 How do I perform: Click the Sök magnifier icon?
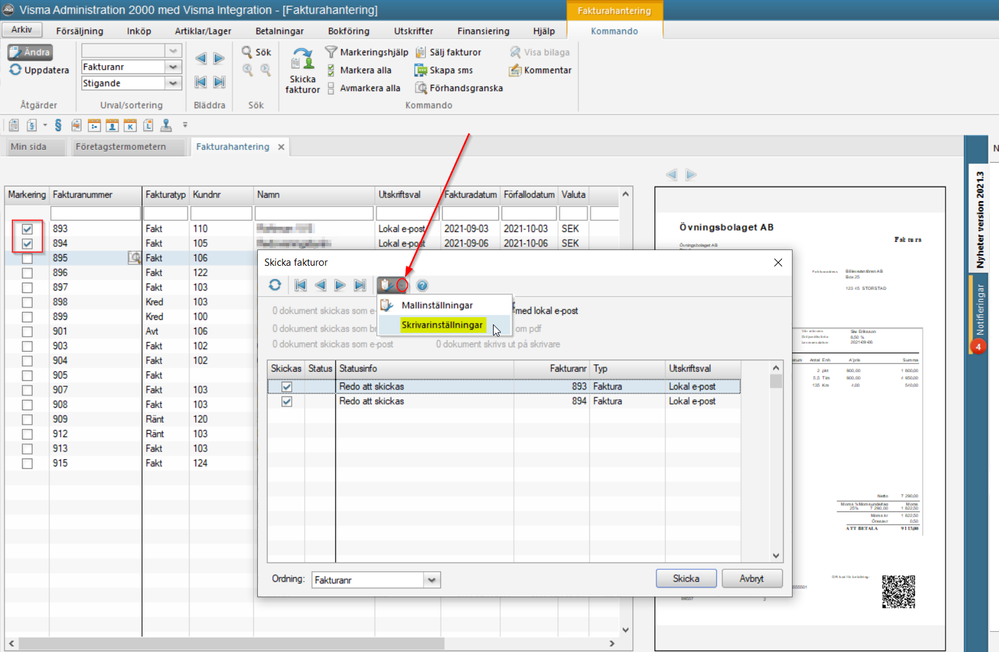247,52
